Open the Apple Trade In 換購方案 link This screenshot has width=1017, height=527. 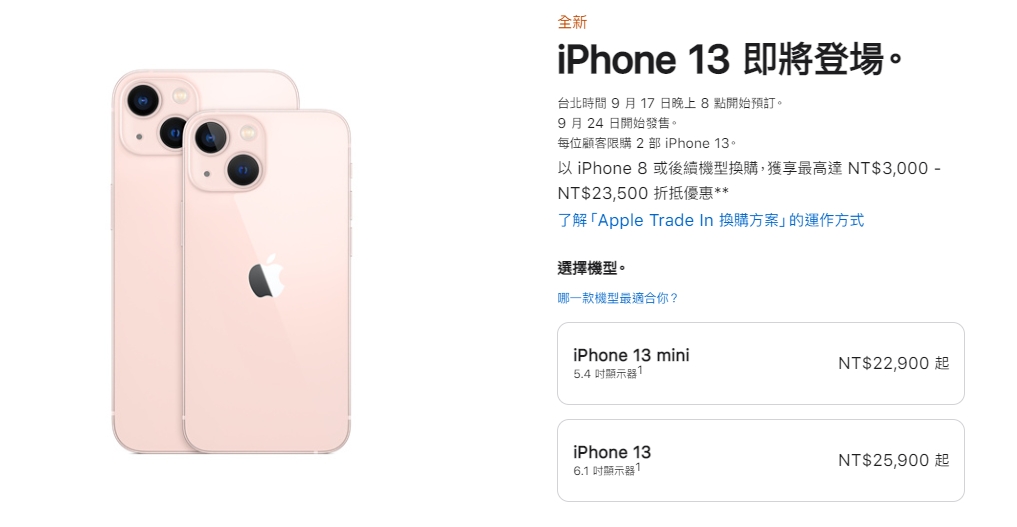point(711,220)
